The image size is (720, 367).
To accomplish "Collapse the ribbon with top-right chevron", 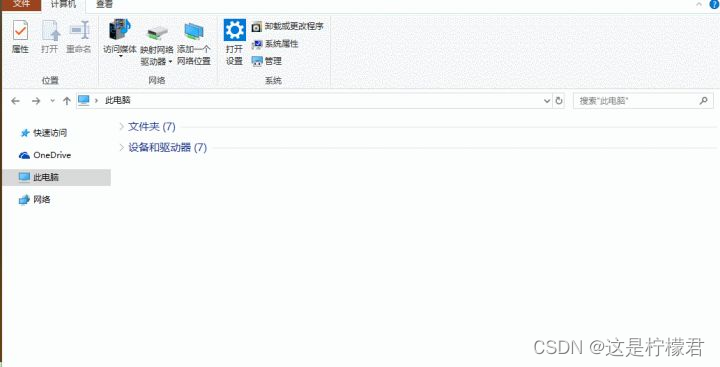I will pos(700,5).
